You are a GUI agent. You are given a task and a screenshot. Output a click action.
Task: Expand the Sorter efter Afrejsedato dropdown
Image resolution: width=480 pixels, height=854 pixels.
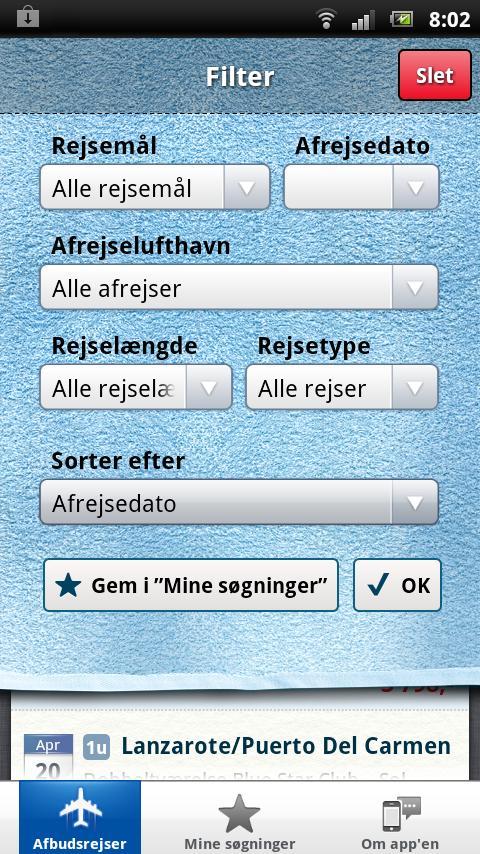(x=239, y=502)
